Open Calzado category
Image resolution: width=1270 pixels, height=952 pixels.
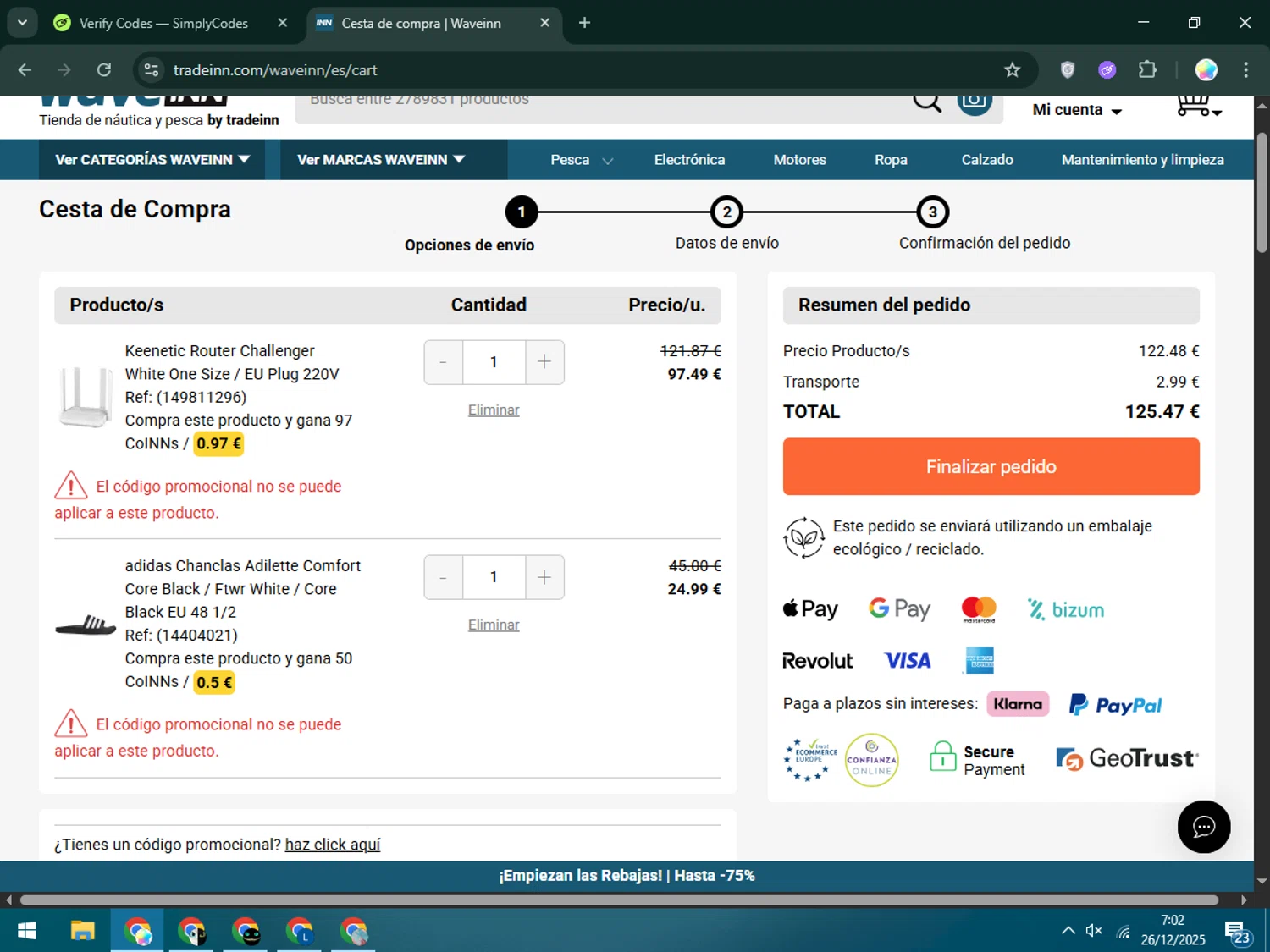(x=987, y=160)
